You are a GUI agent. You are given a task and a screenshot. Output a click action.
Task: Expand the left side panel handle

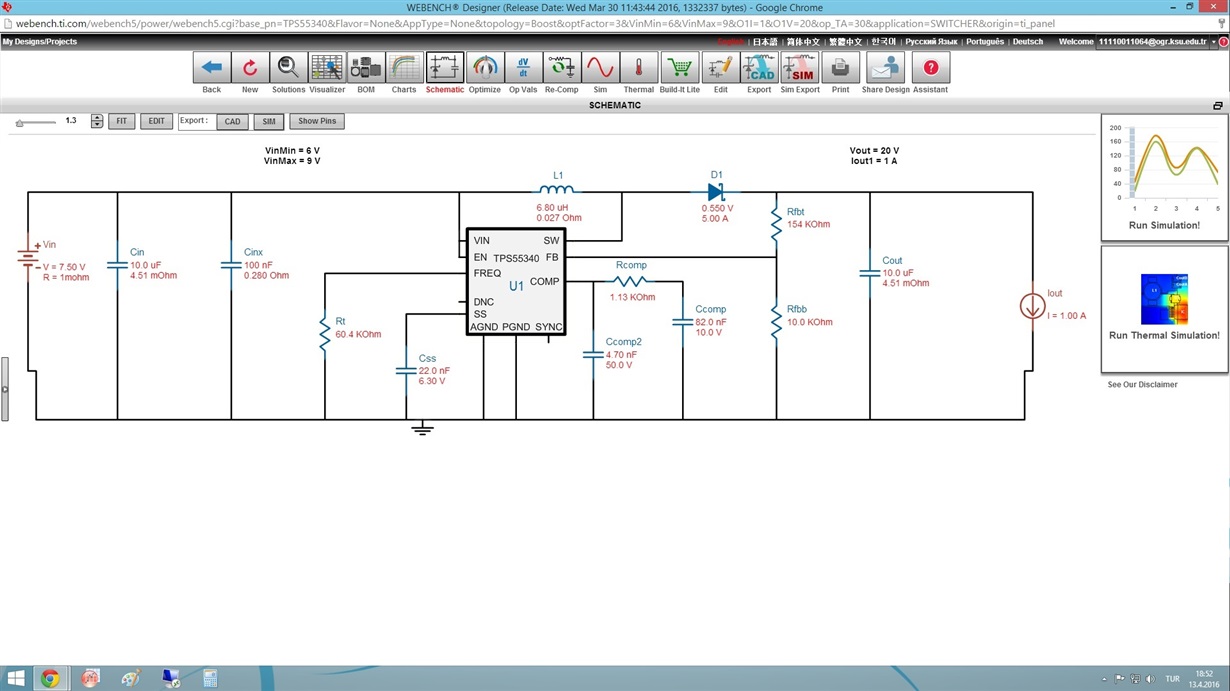pyautogui.click(x=4, y=389)
